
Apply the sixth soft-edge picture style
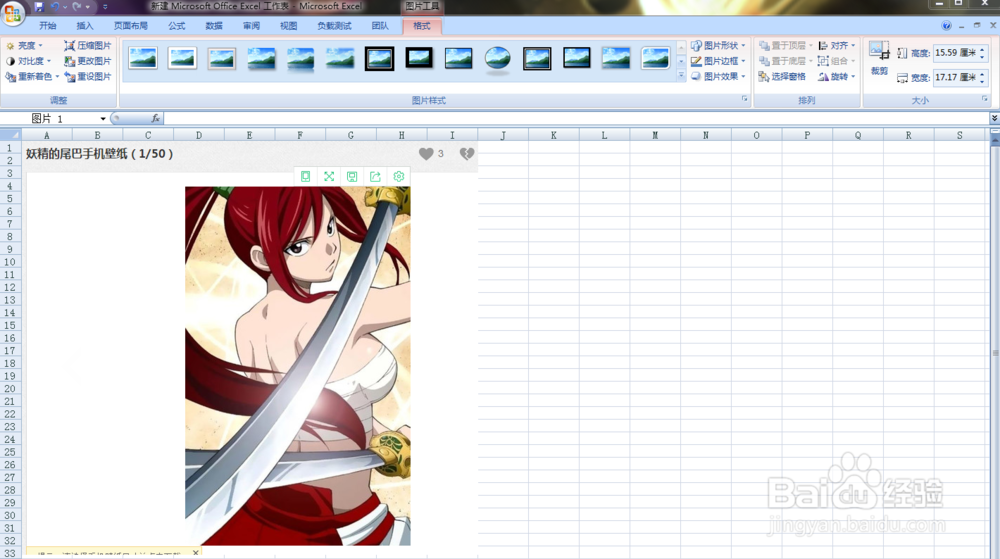pos(340,59)
